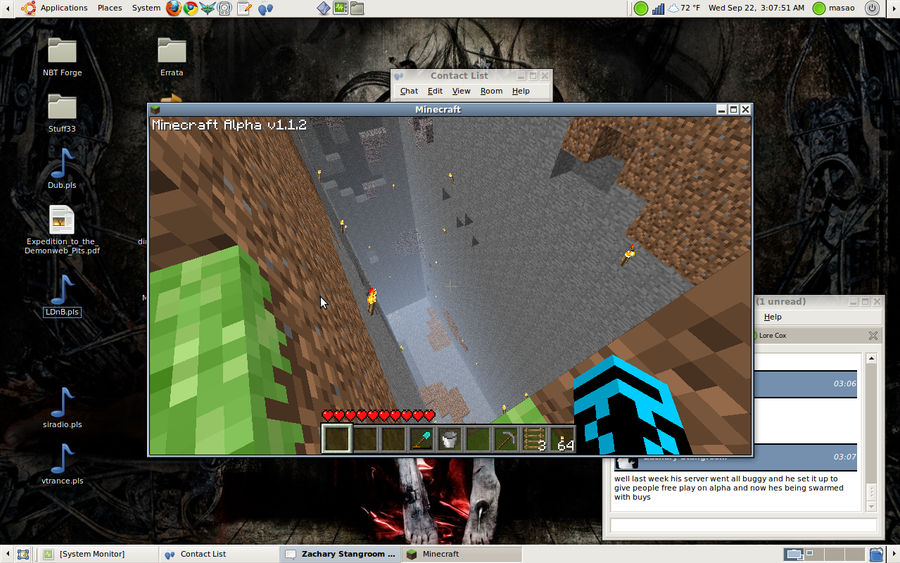Minimize the Minecraft window
This screenshot has width=900, height=563.
coord(721,110)
